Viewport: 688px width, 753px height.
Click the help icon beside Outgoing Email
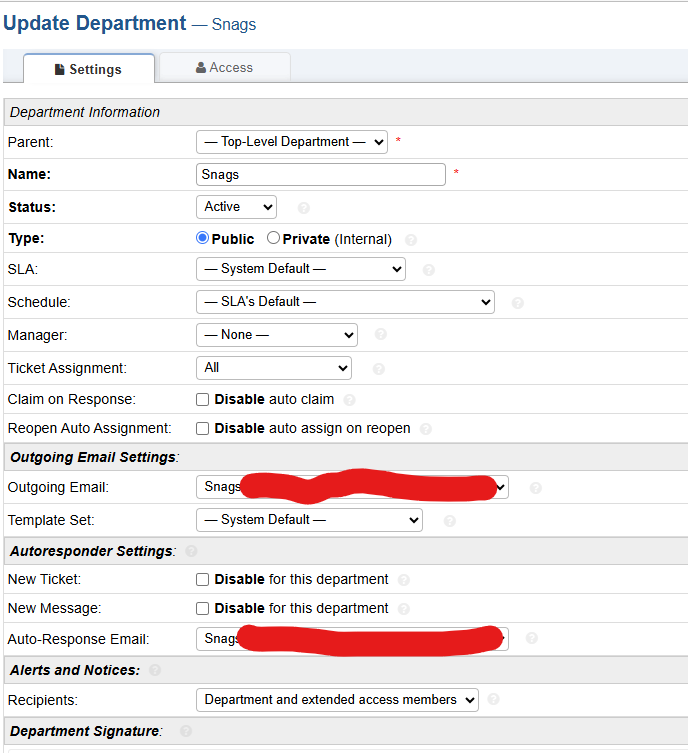tap(536, 488)
